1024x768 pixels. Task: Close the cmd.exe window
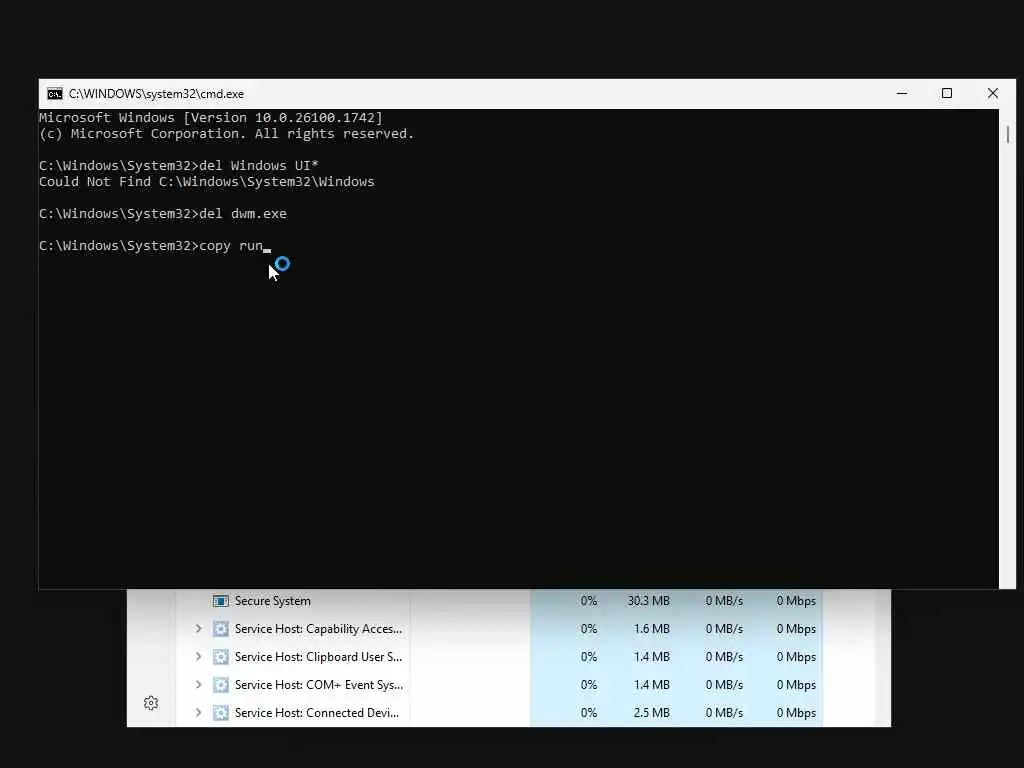pyautogui.click(x=993, y=93)
